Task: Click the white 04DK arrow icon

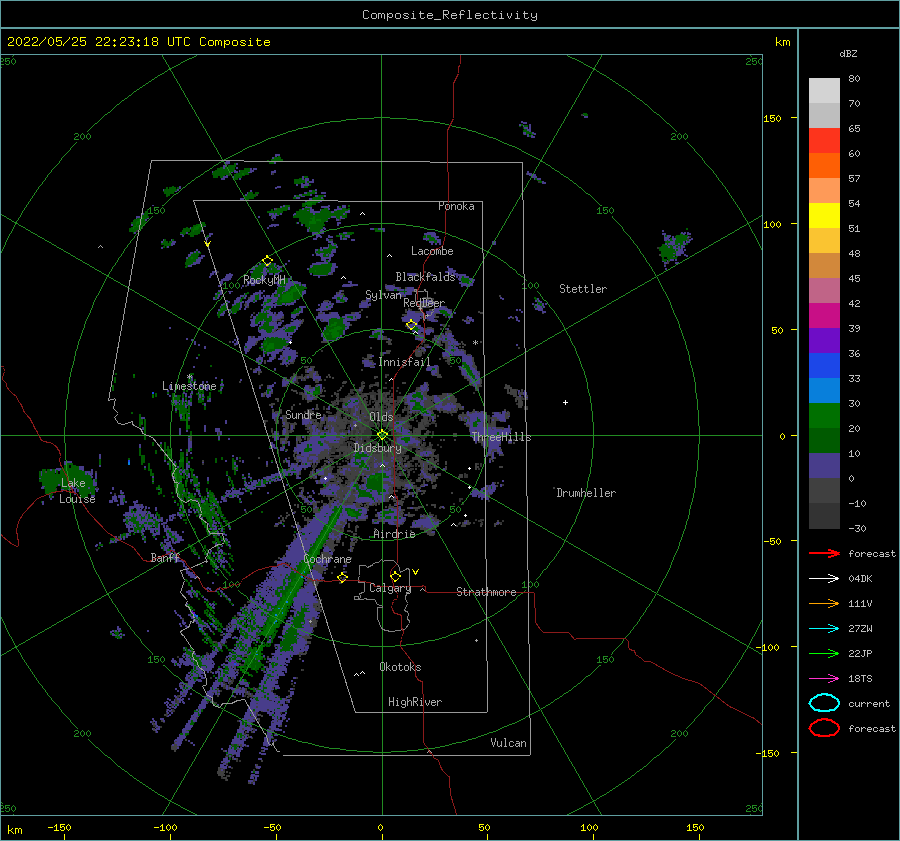Action: pos(824,579)
